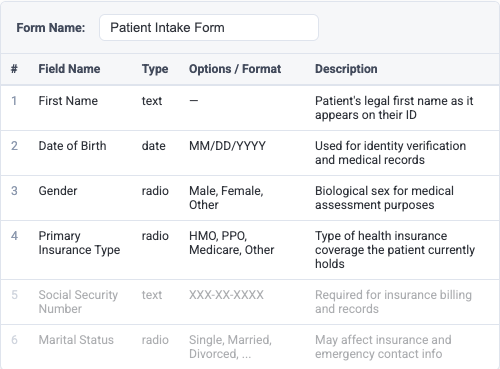Image resolution: width=500 pixels, height=369 pixels.
Task: Click the description 'May affect insurance and emergency contact info'
Action: (383, 347)
